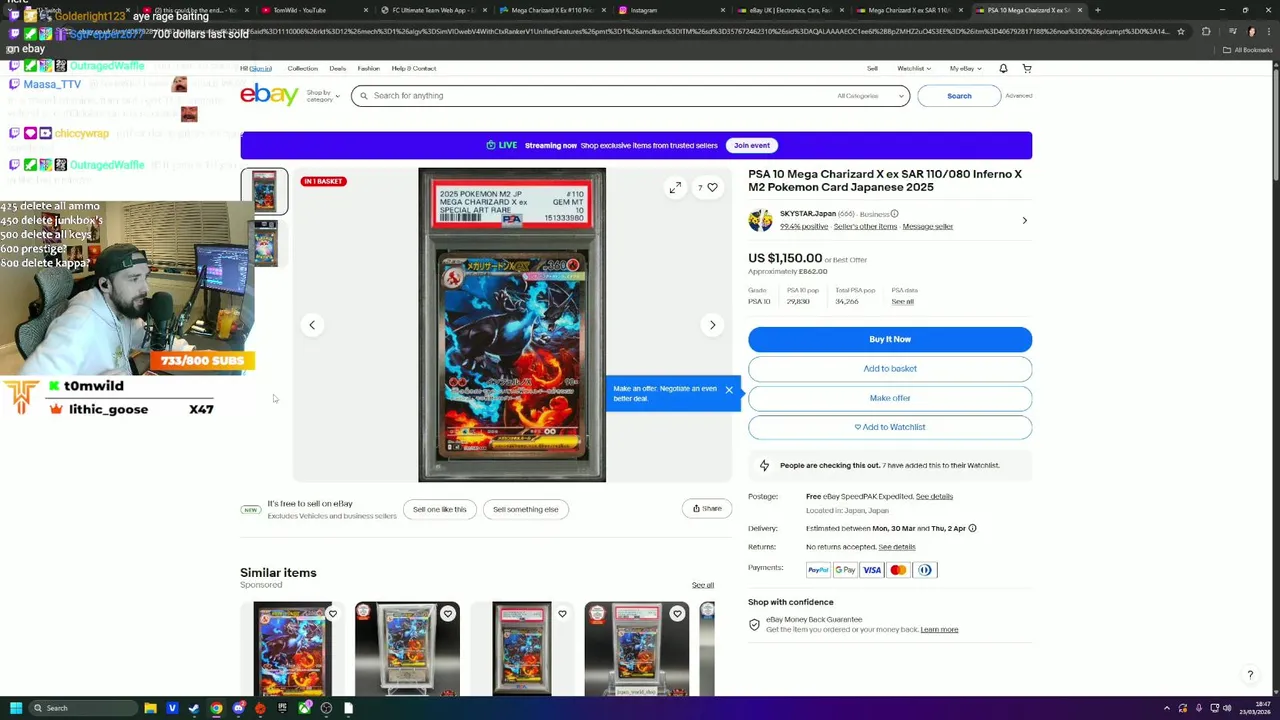Image resolution: width=1280 pixels, height=720 pixels.
Task: Open Discord from the taskbar
Action: [x=238, y=708]
